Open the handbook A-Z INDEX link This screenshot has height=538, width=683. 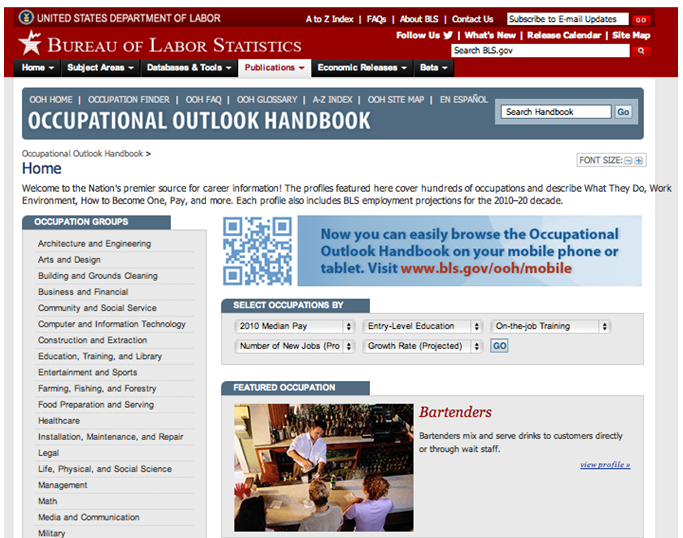(x=332, y=100)
